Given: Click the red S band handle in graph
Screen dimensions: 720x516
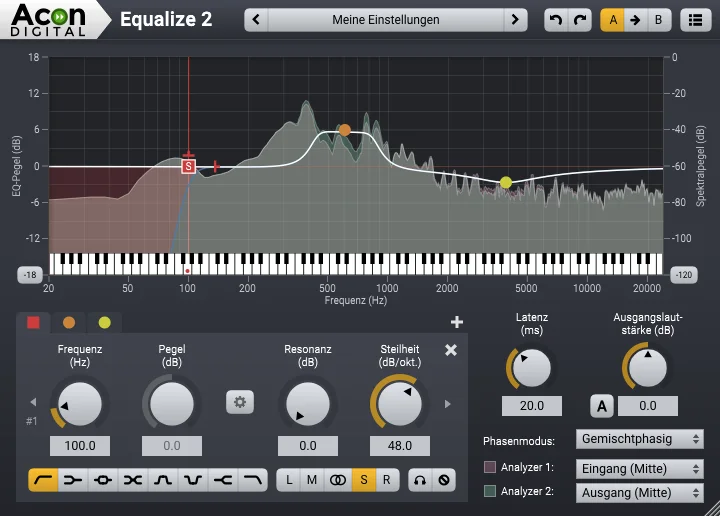Looking at the screenshot, I should coord(188,166).
